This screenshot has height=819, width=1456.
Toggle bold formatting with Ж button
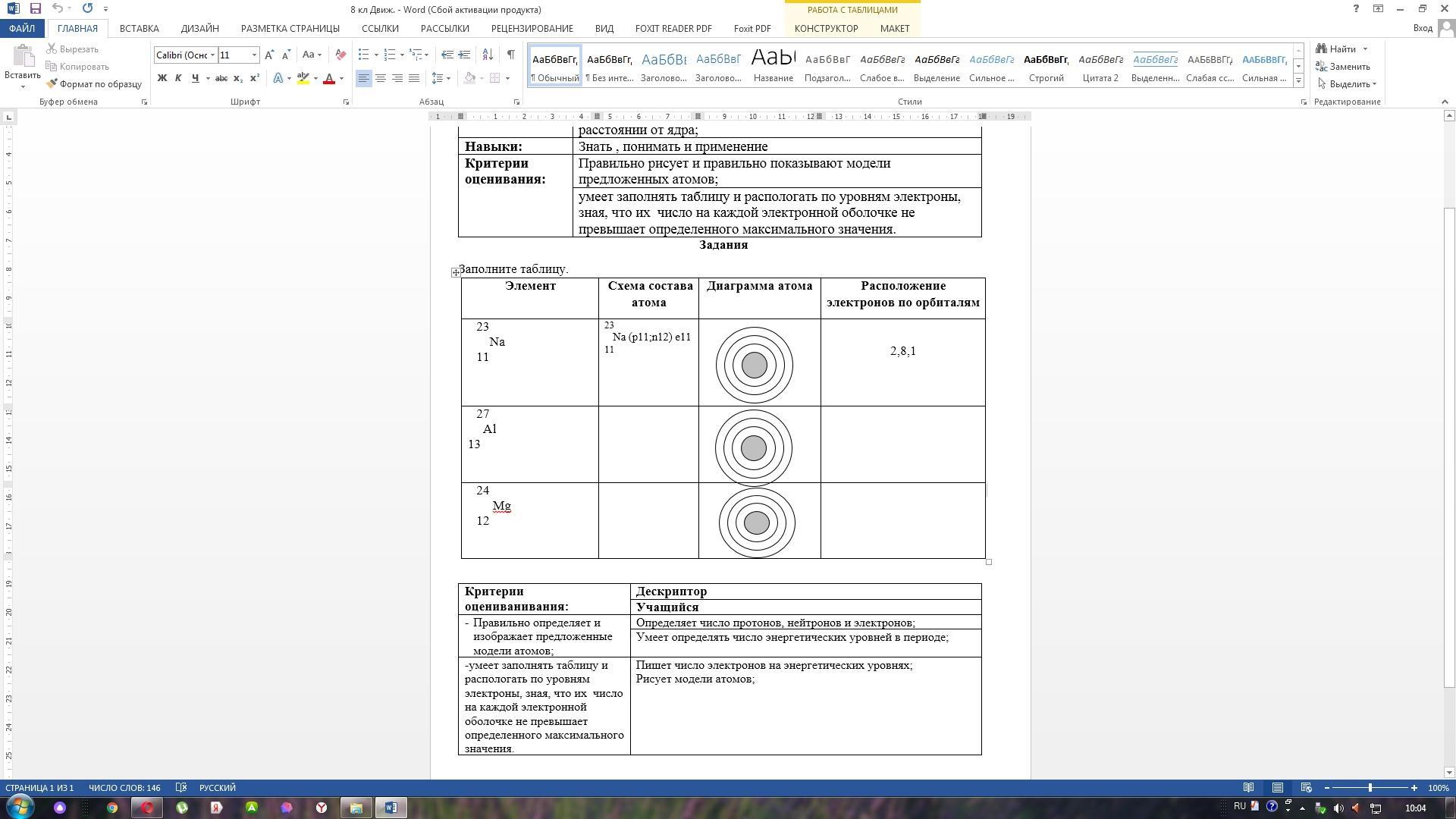(162, 78)
